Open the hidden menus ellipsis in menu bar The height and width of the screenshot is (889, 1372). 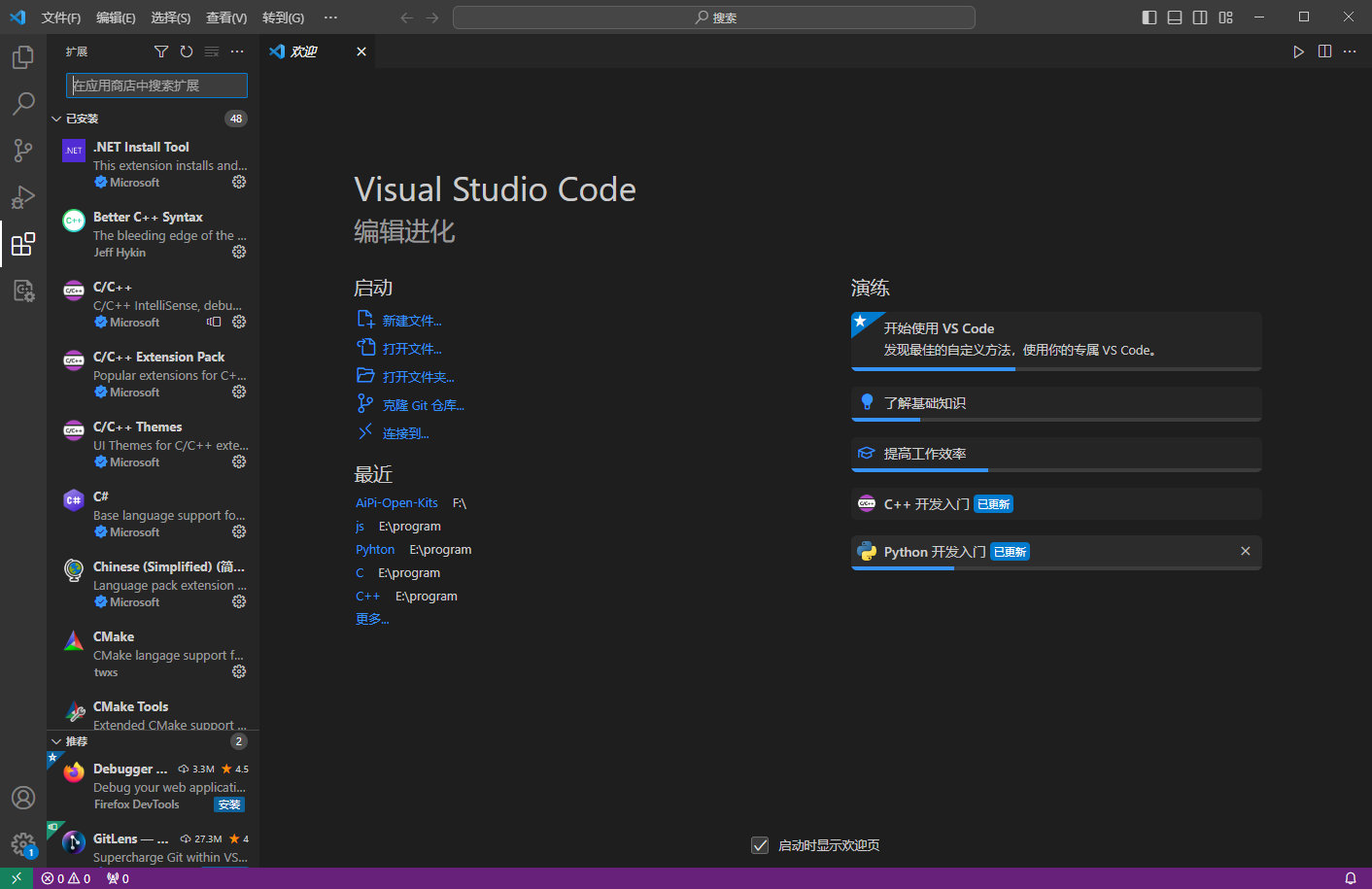point(331,17)
